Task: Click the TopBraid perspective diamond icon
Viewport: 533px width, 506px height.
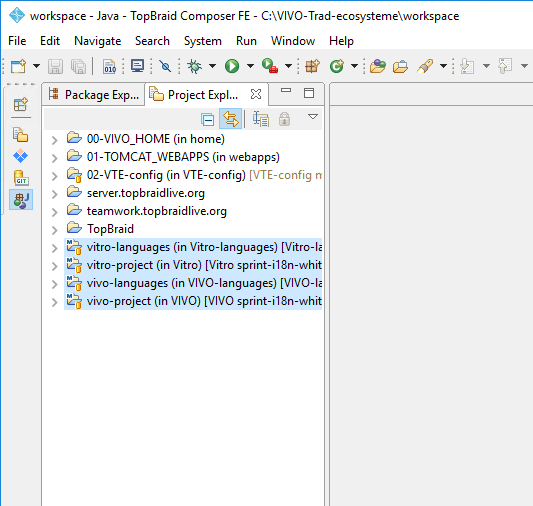Action: [20, 156]
